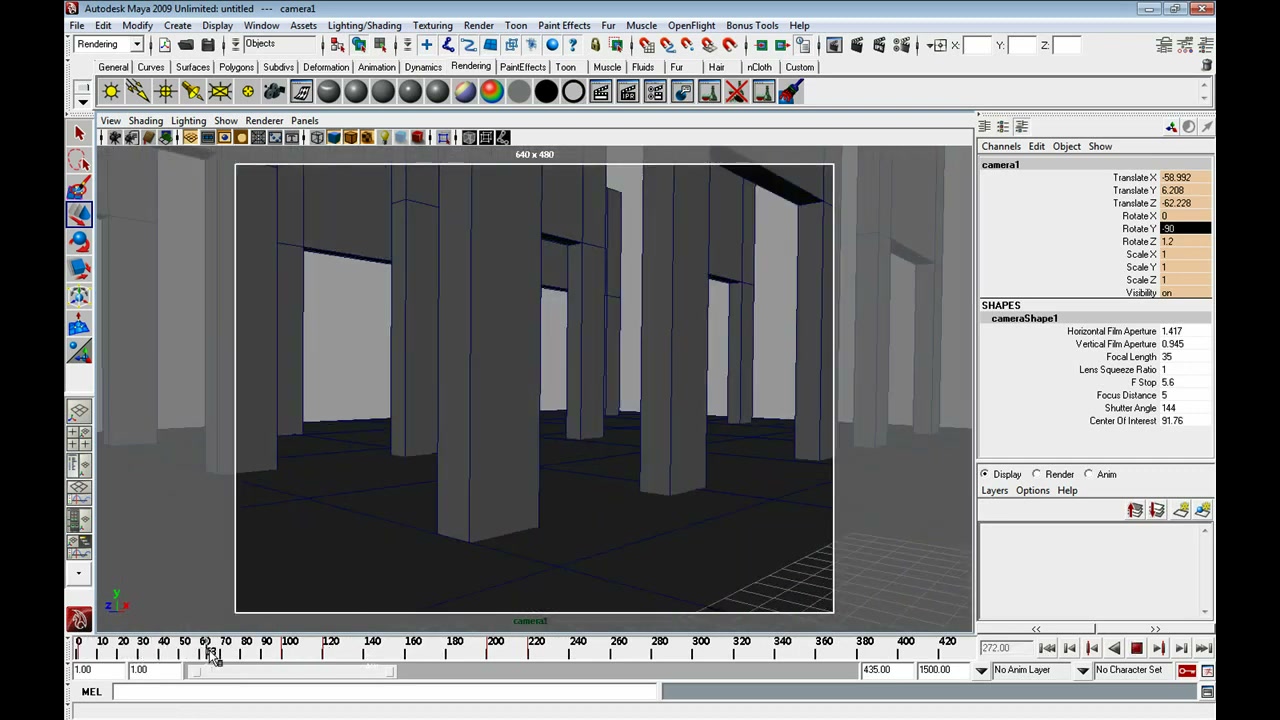The height and width of the screenshot is (720, 1280).
Task: Toggle the auto keyframe key button
Action: [1186, 670]
